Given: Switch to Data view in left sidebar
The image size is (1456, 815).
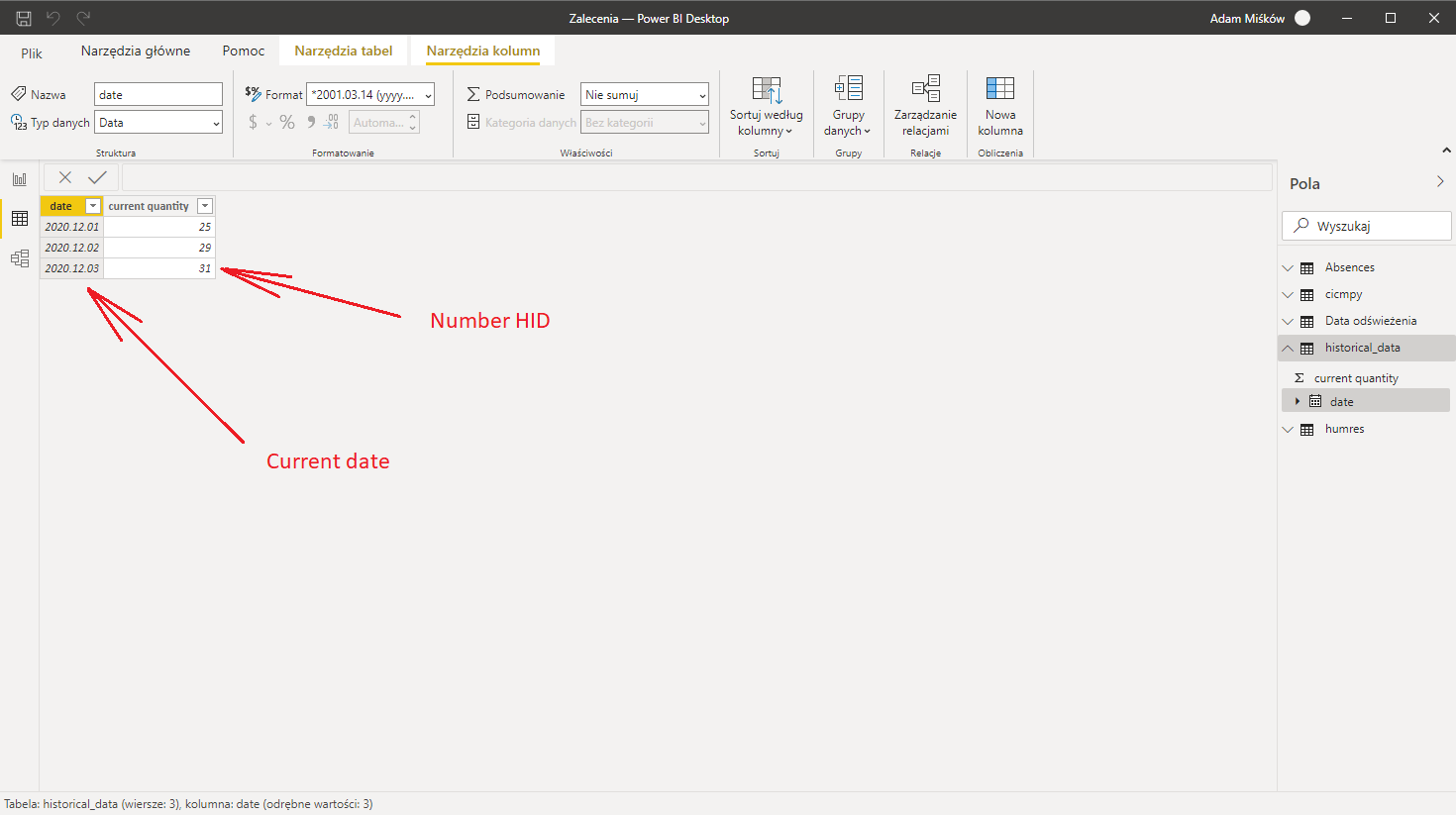Looking at the screenshot, I should tap(20, 218).
